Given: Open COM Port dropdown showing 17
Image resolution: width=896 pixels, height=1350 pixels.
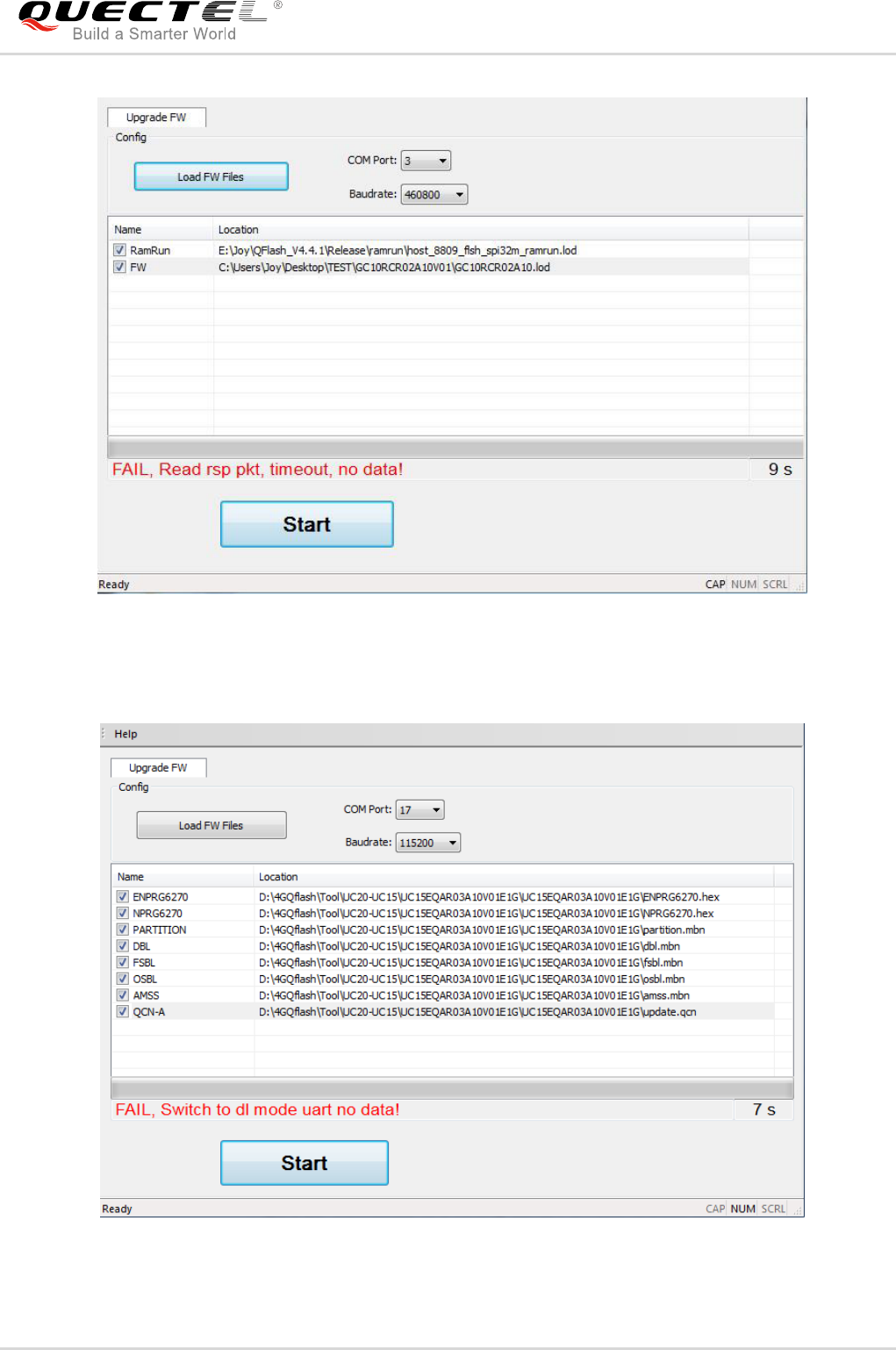Looking at the screenshot, I should click(420, 810).
